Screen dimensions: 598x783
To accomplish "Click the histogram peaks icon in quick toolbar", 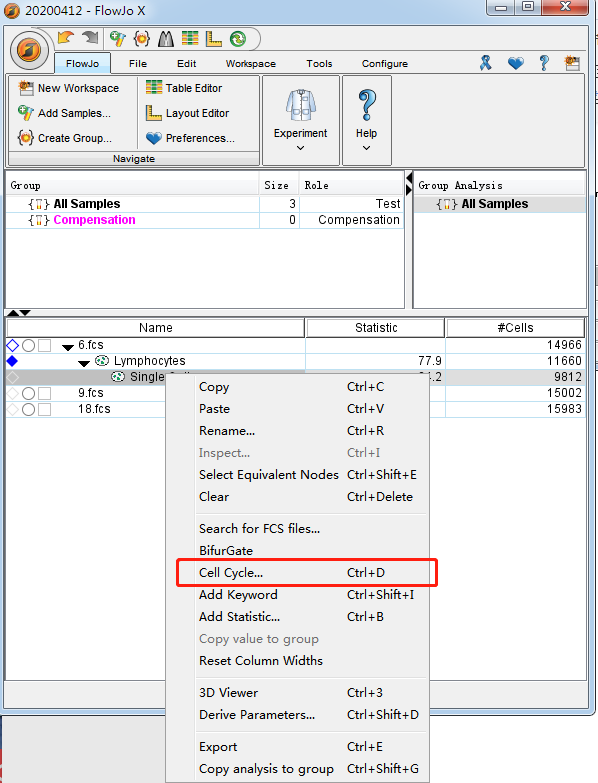I will [x=166, y=38].
